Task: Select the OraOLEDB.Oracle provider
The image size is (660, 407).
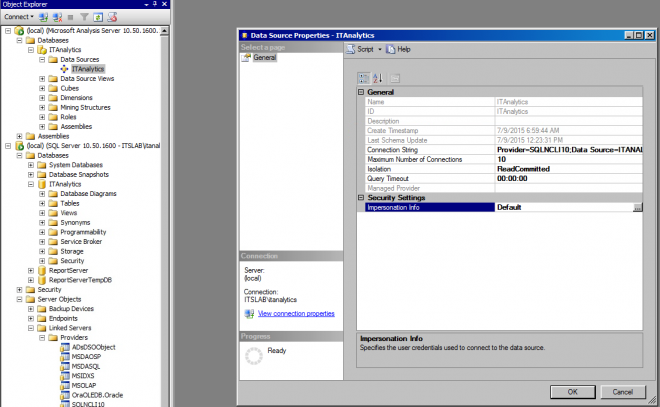Action: pyautogui.click(x=97, y=395)
